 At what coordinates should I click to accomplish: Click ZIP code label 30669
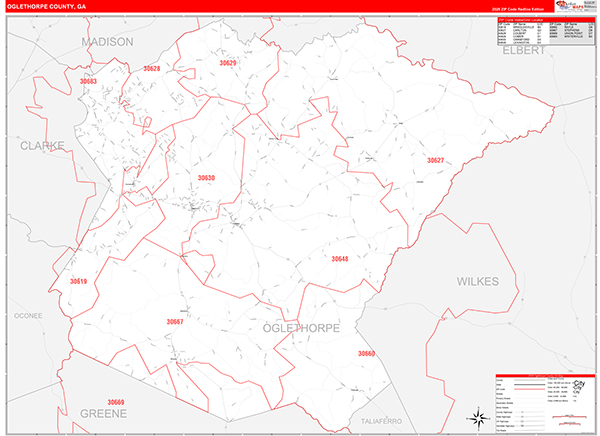click(116, 402)
